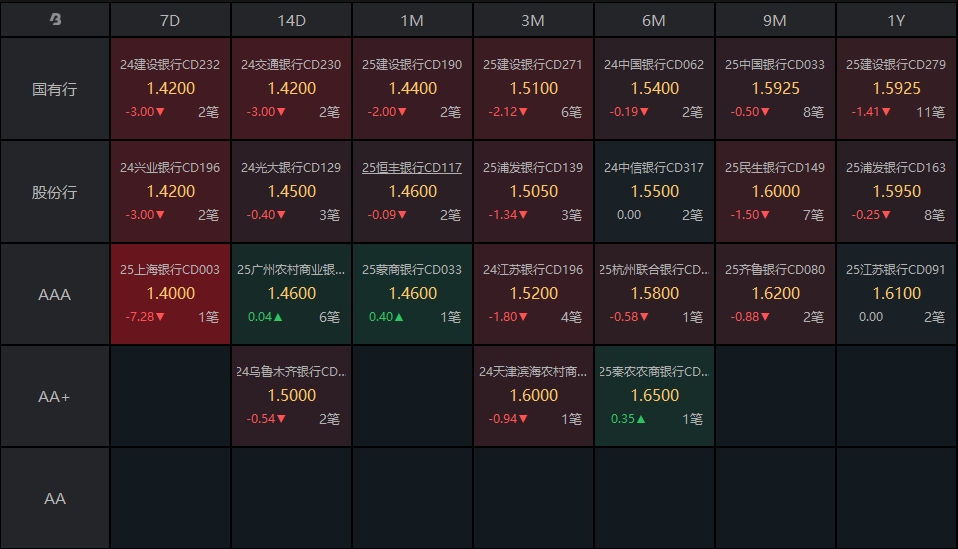This screenshot has height=549, width=958.
Task: Open the 24光大银行CD129 cell
Action: (x=291, y=192)
